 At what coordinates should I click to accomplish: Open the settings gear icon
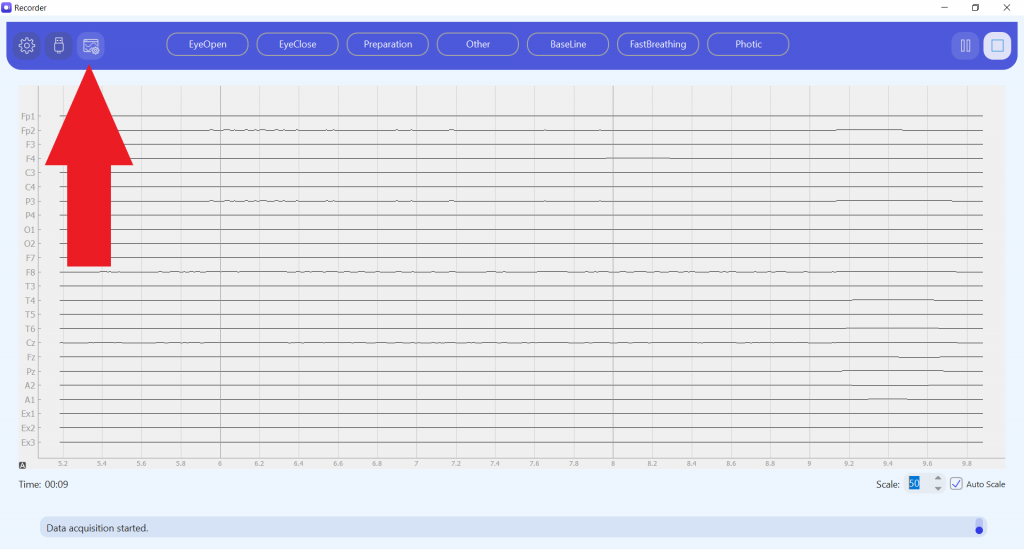27,45
